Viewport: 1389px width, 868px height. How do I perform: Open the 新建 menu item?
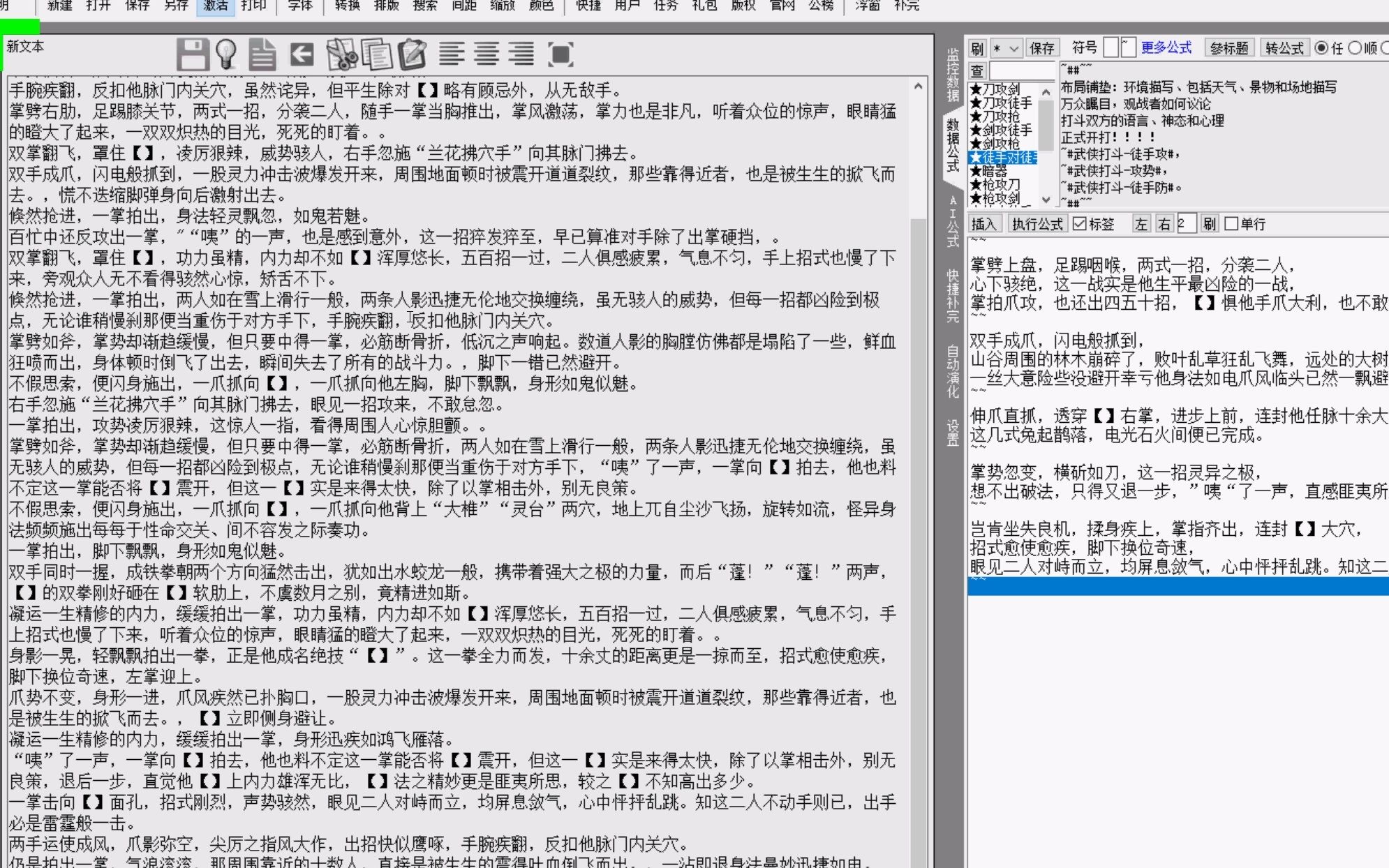[x=59, y=6]
